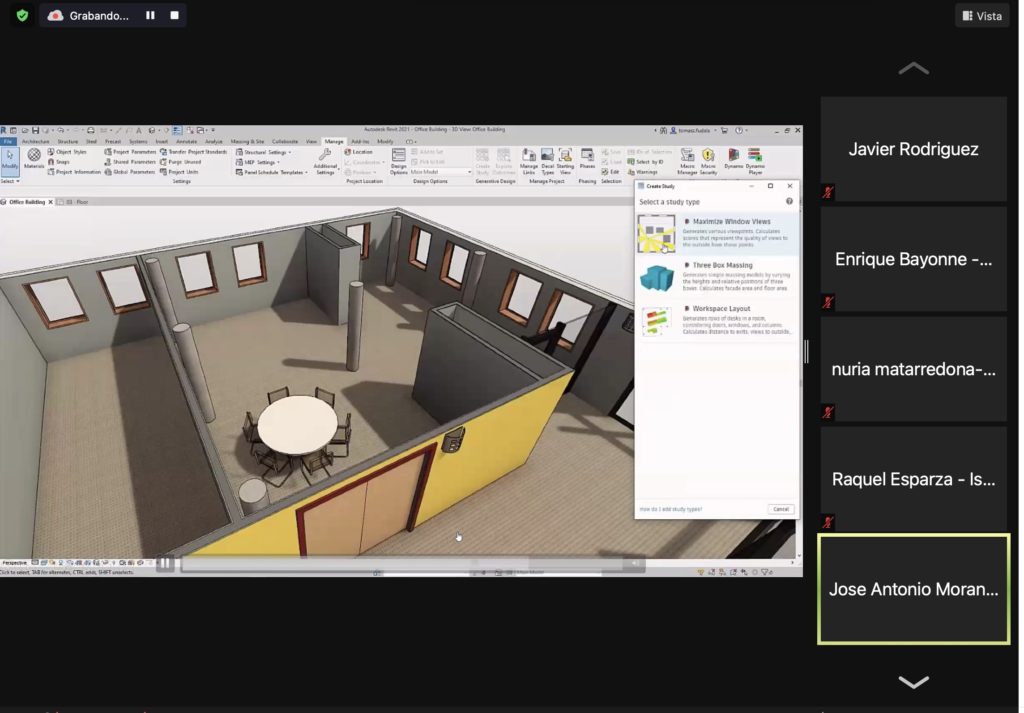The height and width of the screenshot is (713, 1024).
Task: Select the Three Box Massing study thumbnail
Action: click(656, 278)
